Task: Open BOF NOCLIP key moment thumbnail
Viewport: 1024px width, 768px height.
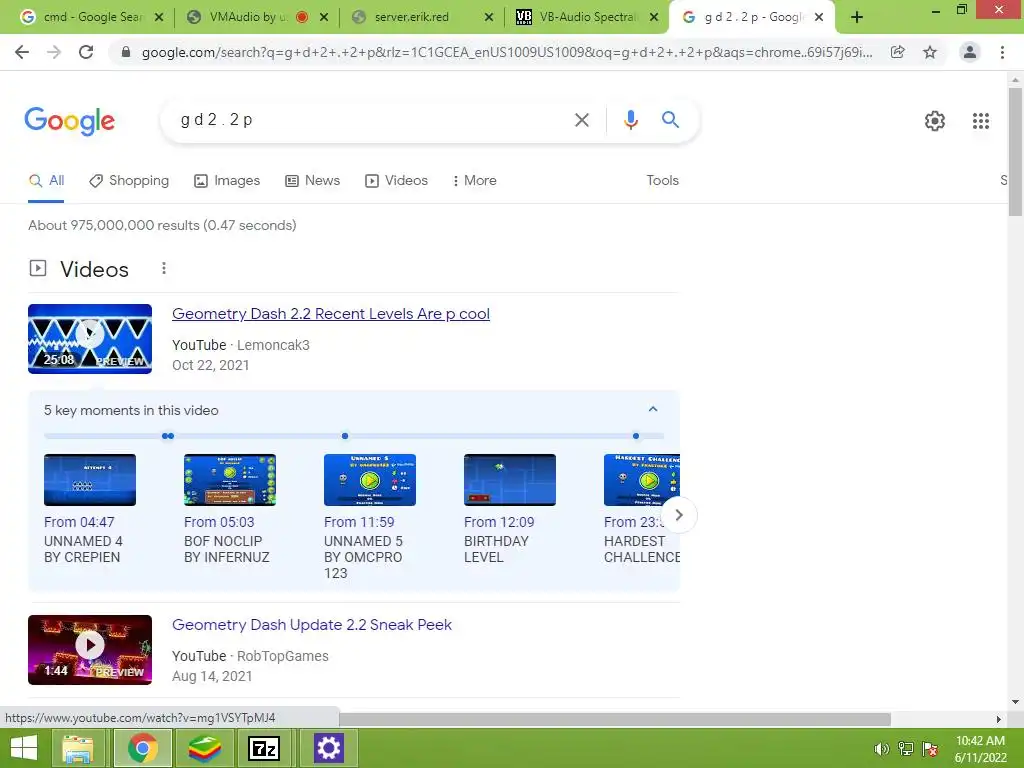Action: point(230,480)
